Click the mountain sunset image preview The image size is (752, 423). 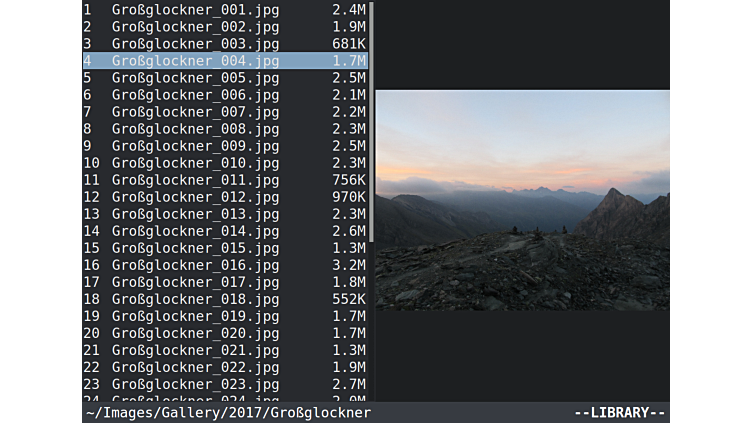click(522, 200)
